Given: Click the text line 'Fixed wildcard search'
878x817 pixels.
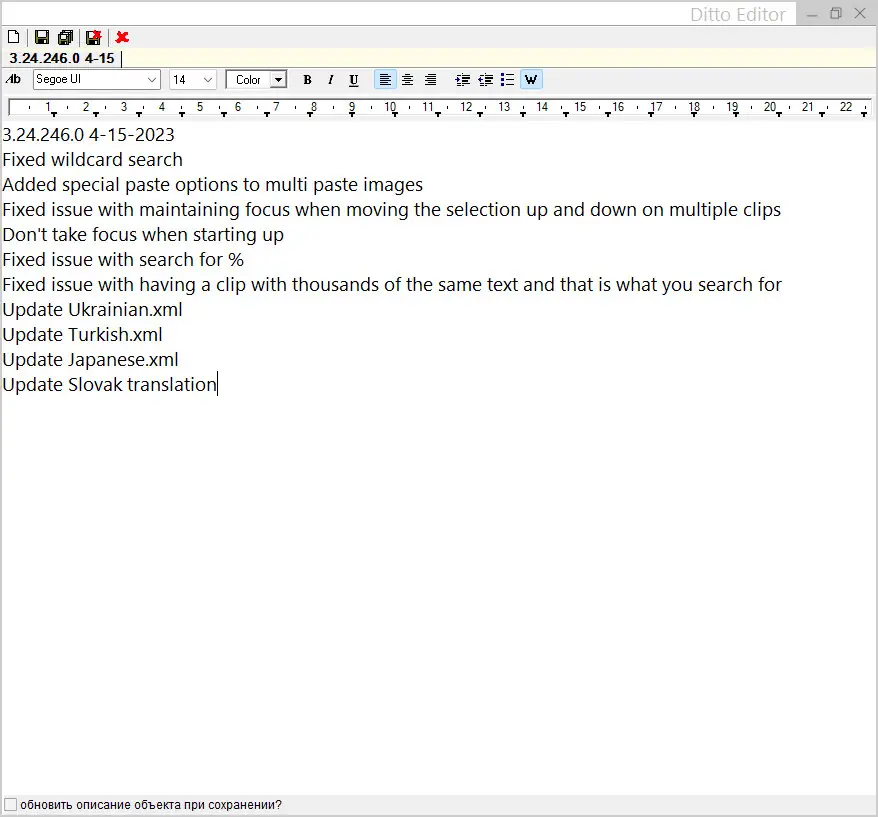Looking at the screenshot, I should click(92, 160).
